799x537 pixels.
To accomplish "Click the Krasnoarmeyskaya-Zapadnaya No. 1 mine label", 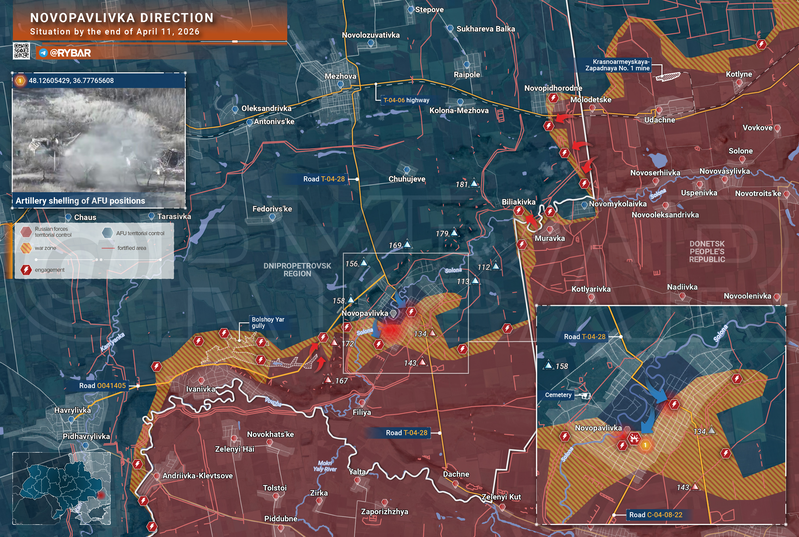I will (616, 65).
